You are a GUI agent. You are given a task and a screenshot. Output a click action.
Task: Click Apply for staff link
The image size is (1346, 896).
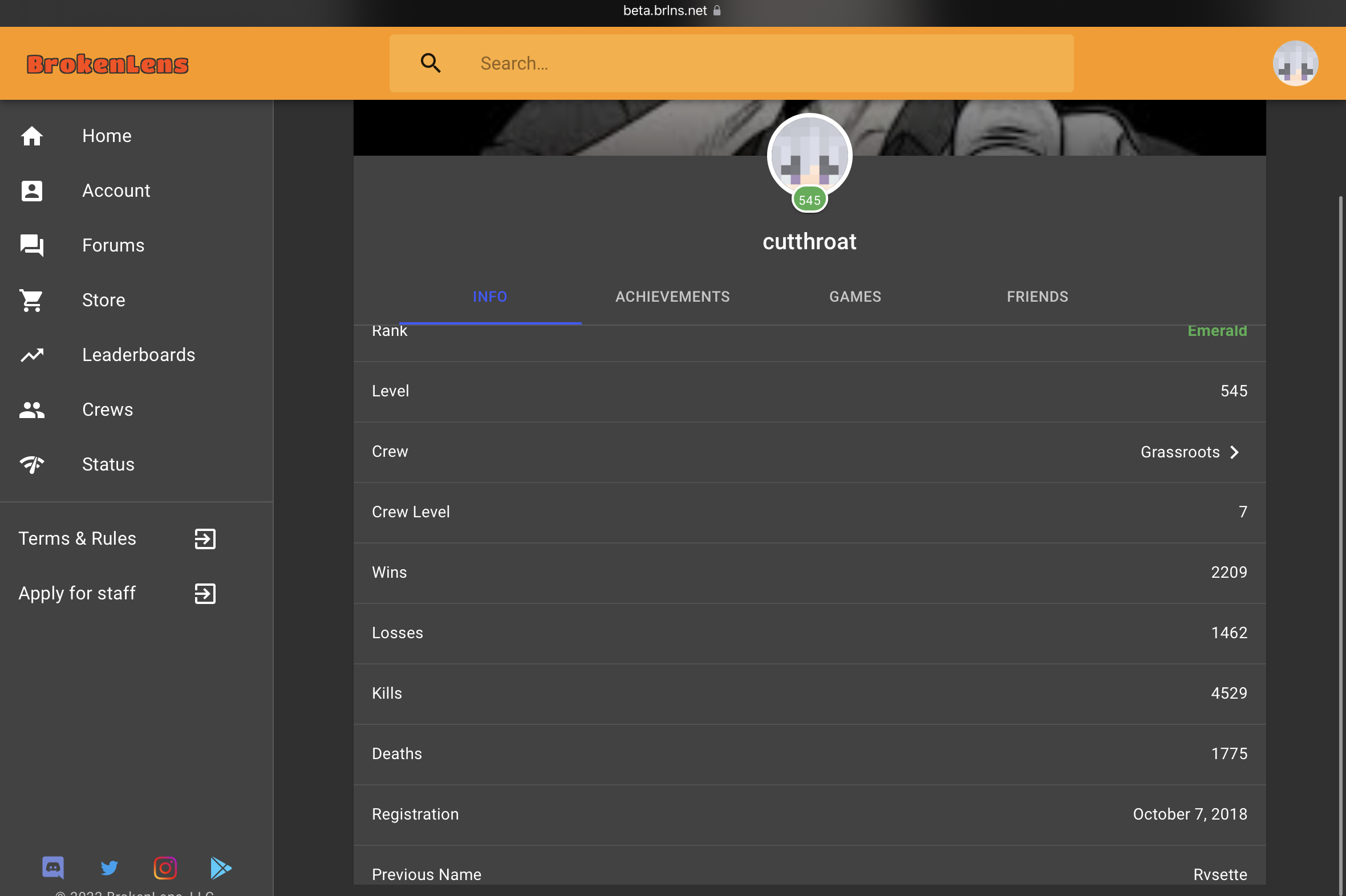tap(117, 593)
